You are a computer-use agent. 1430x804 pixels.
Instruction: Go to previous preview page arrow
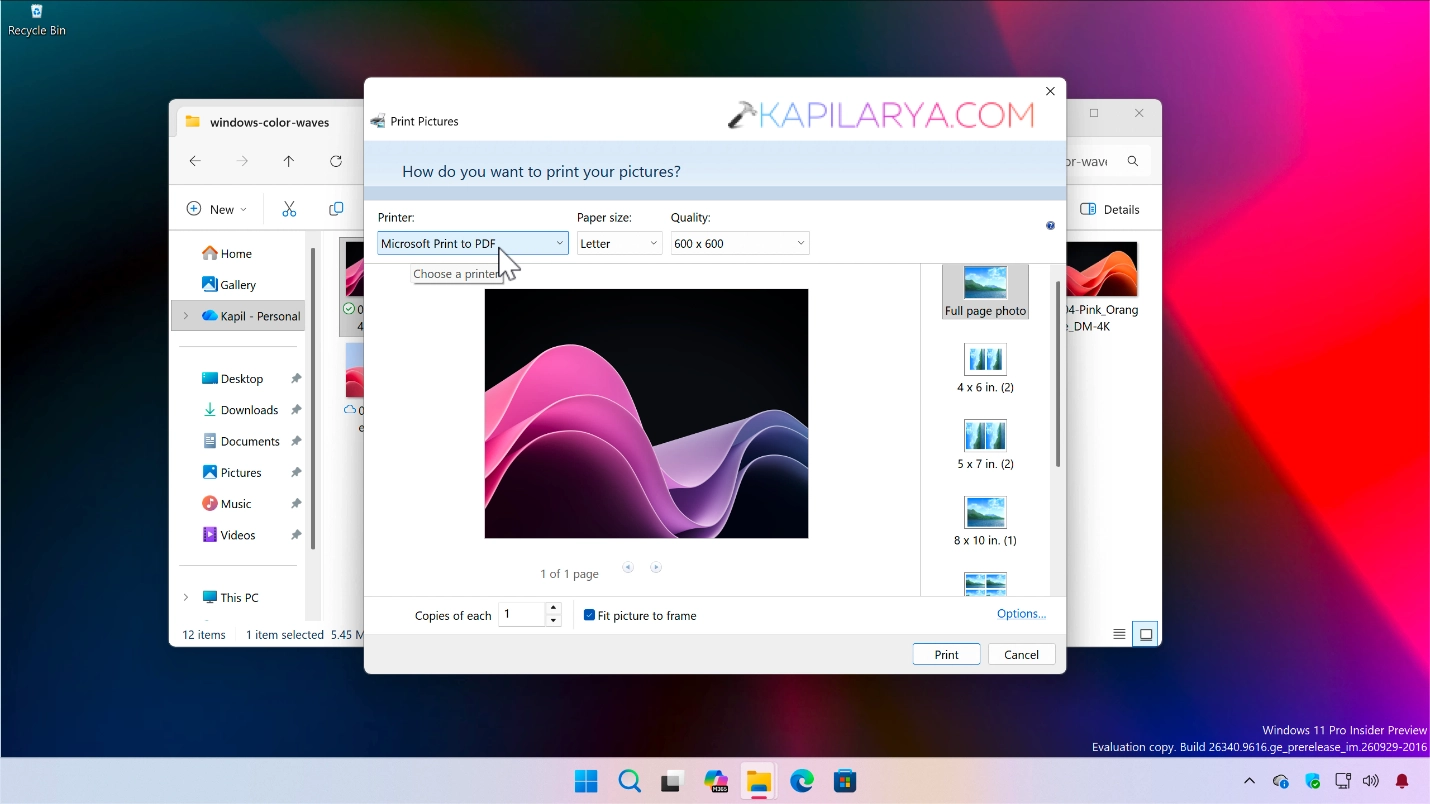coord(628,567)
